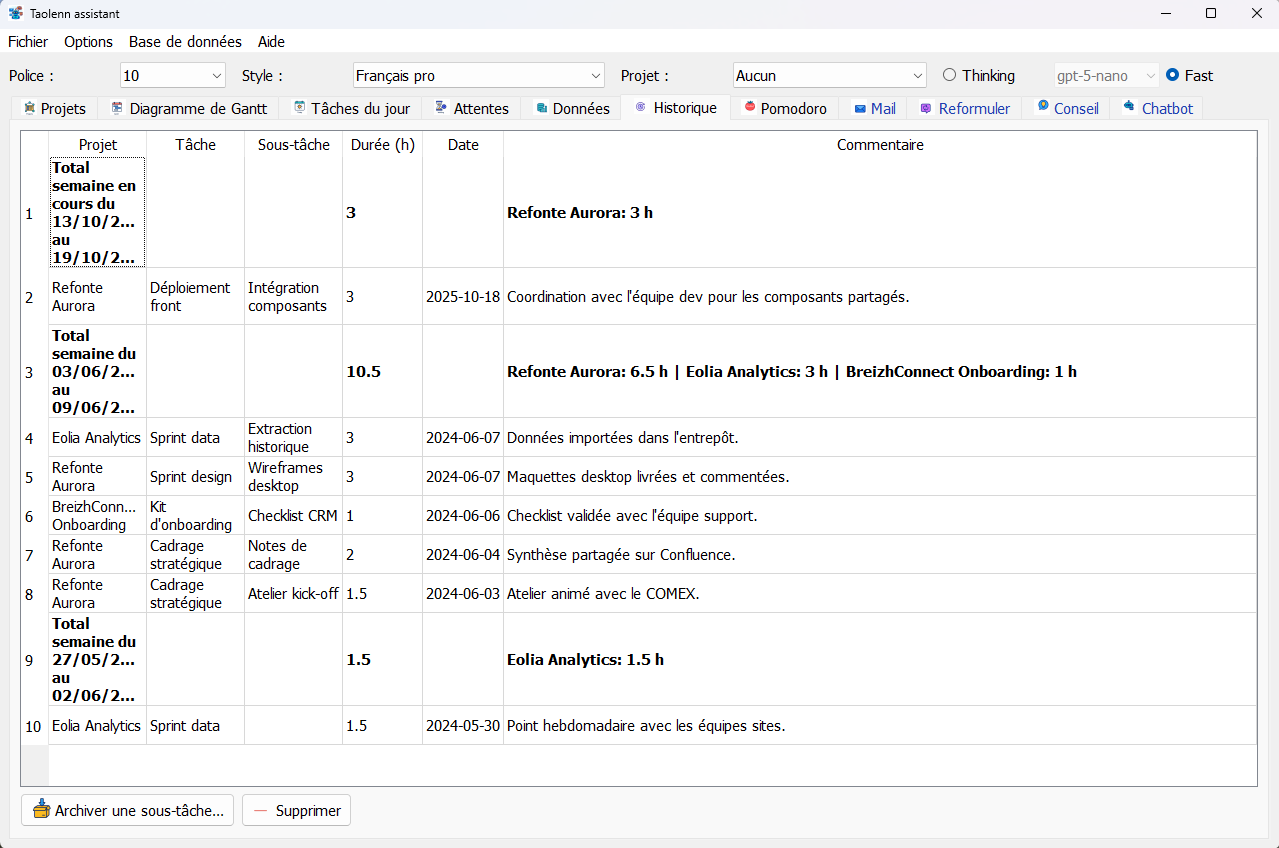Select the Diagramme de Gantt chart icon

click(x=119, y=108)
